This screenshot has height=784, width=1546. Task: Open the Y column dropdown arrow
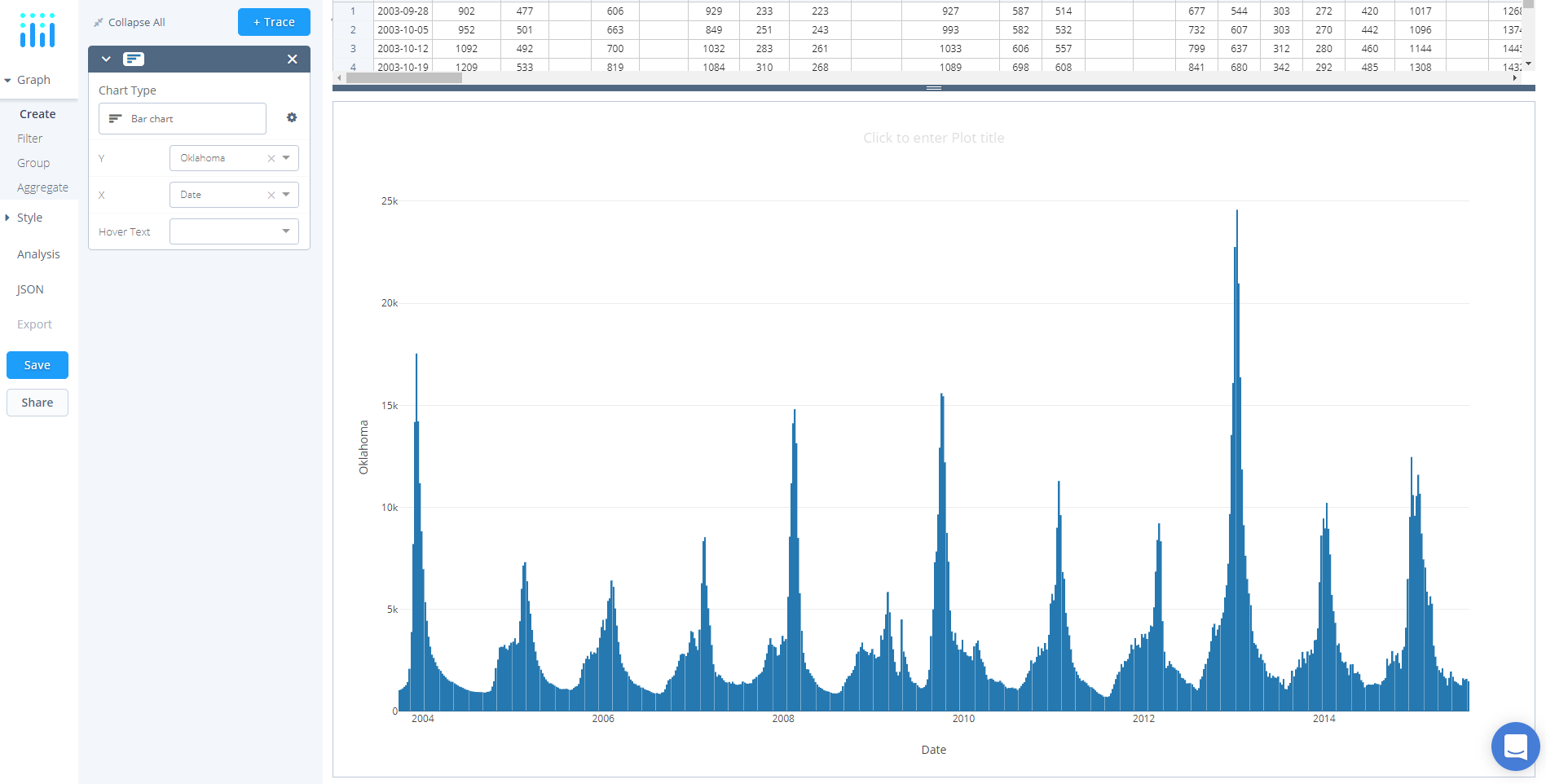(286, 158)
